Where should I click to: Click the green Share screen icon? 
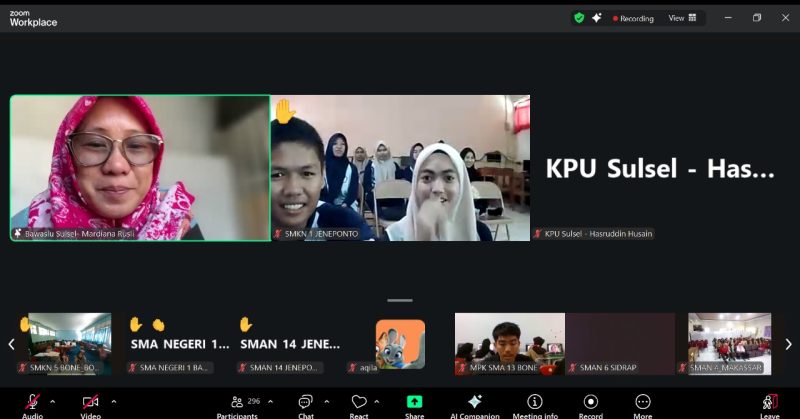tap(414, 402)
